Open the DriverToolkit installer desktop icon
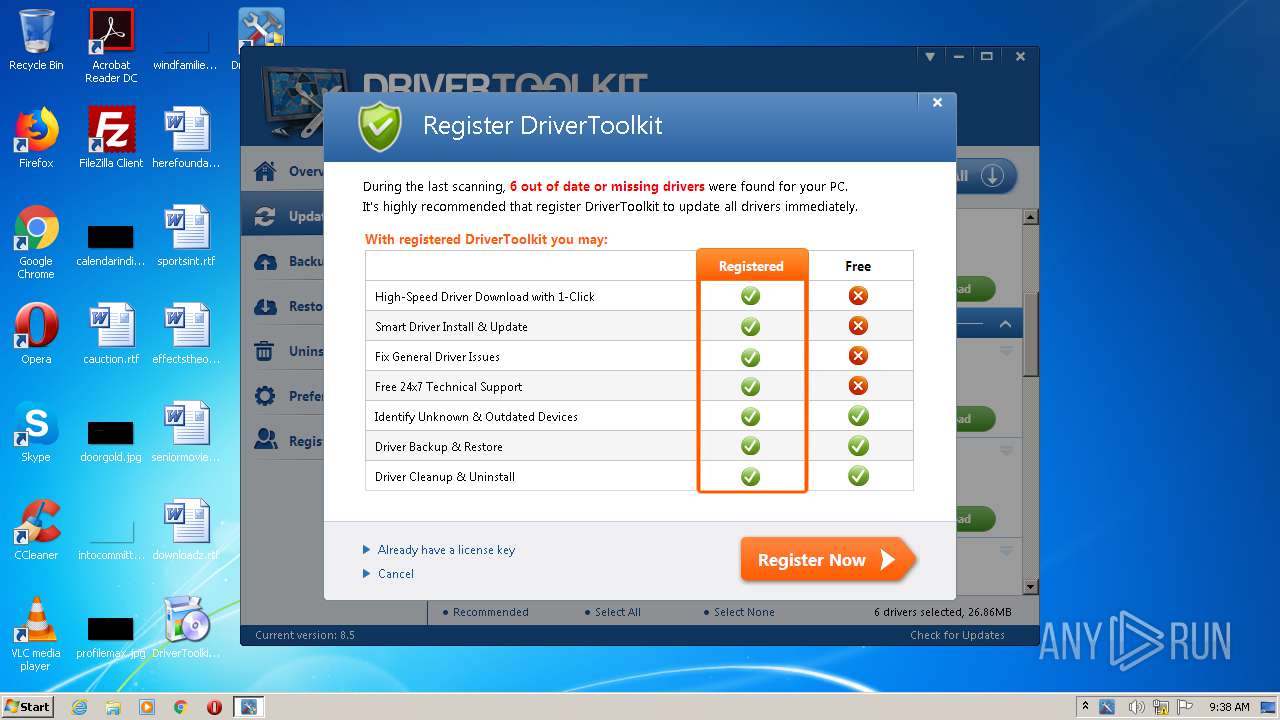1280x720 pixels. click(x=186, y=628)
